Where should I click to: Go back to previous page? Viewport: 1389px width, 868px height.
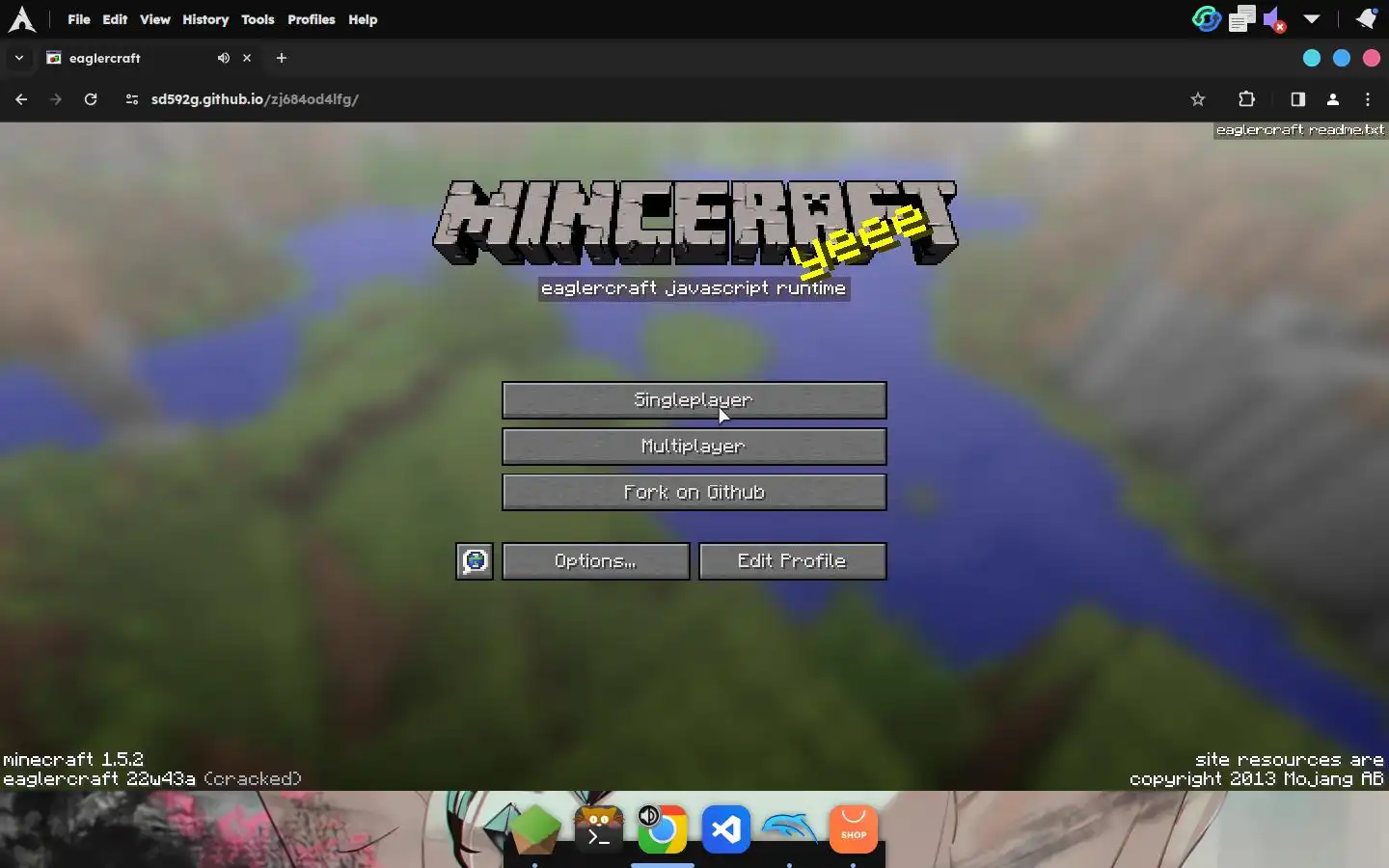(21, 99)
